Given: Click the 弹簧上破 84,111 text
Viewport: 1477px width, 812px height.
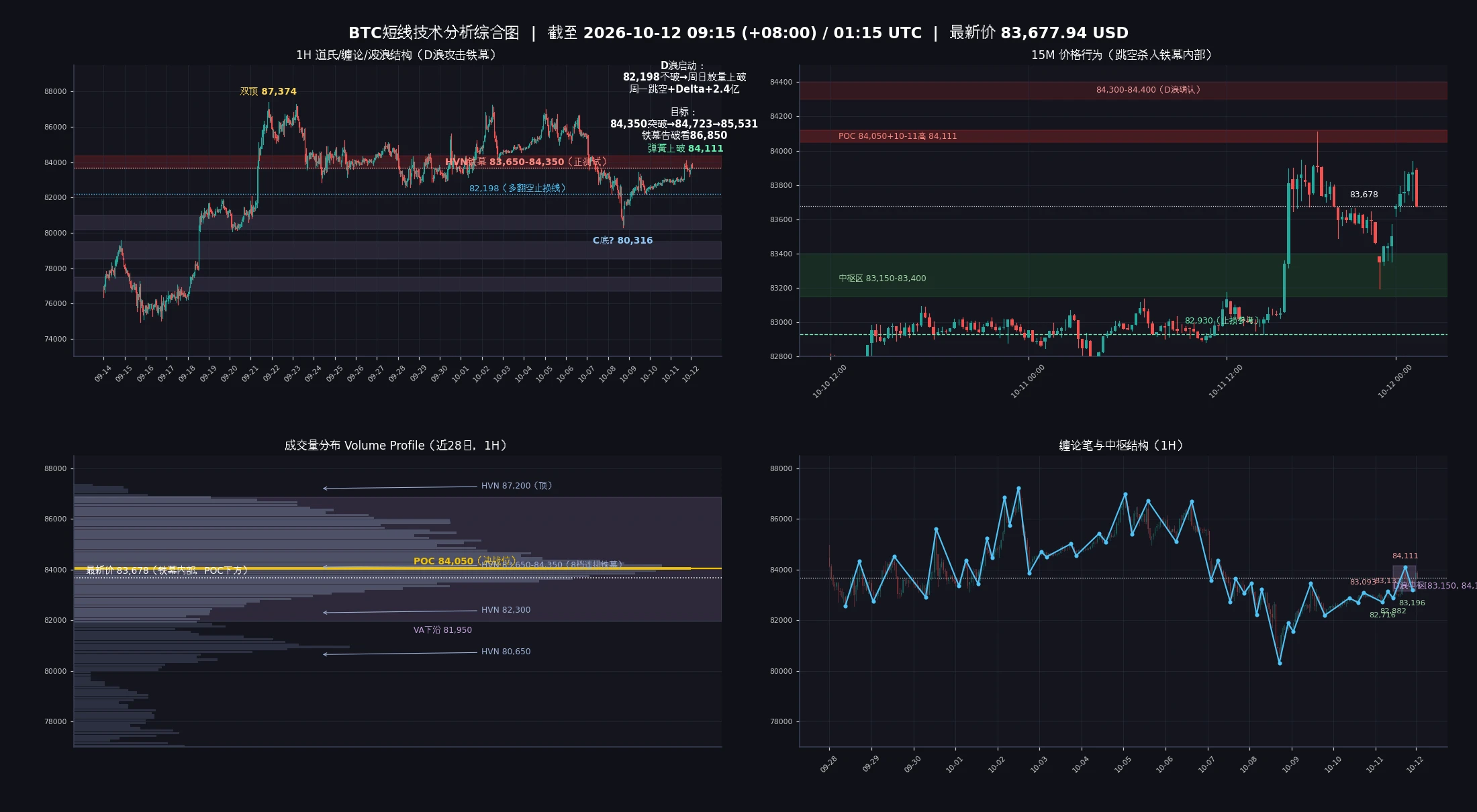Looking at the screenshot, I should tap(685, 148).
